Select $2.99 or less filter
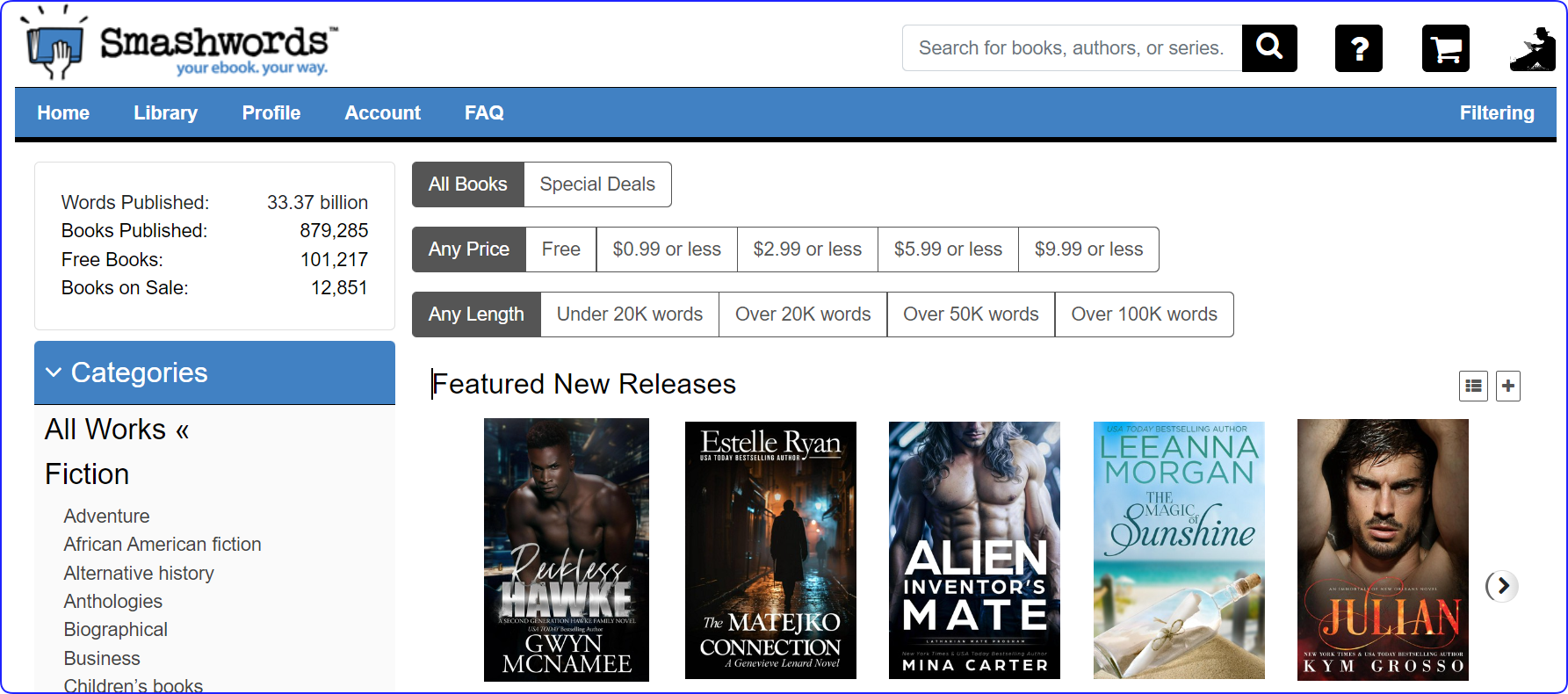 (x=807, y=249)
